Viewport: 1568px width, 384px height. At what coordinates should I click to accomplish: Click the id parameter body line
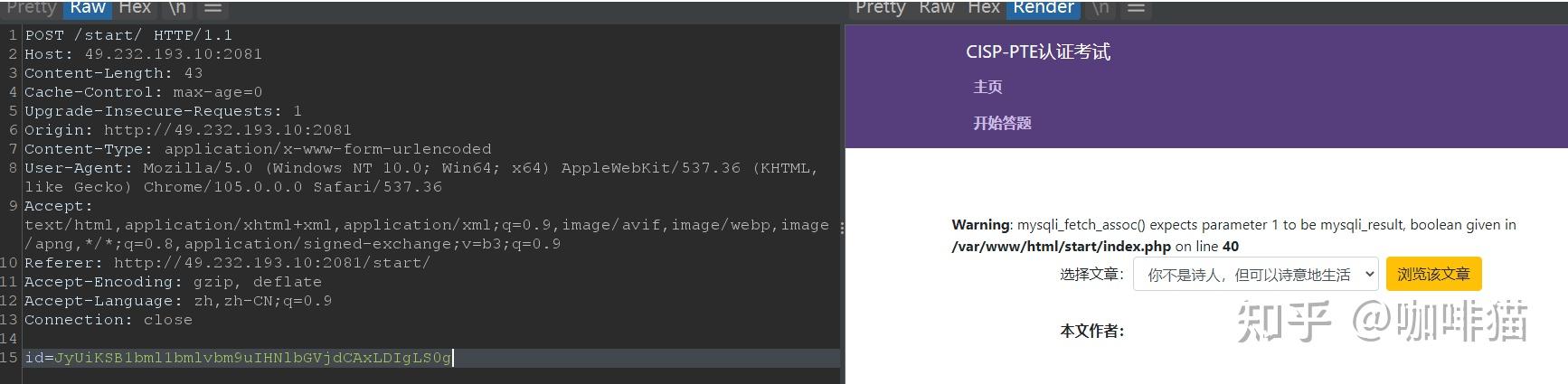coord(238,358)
